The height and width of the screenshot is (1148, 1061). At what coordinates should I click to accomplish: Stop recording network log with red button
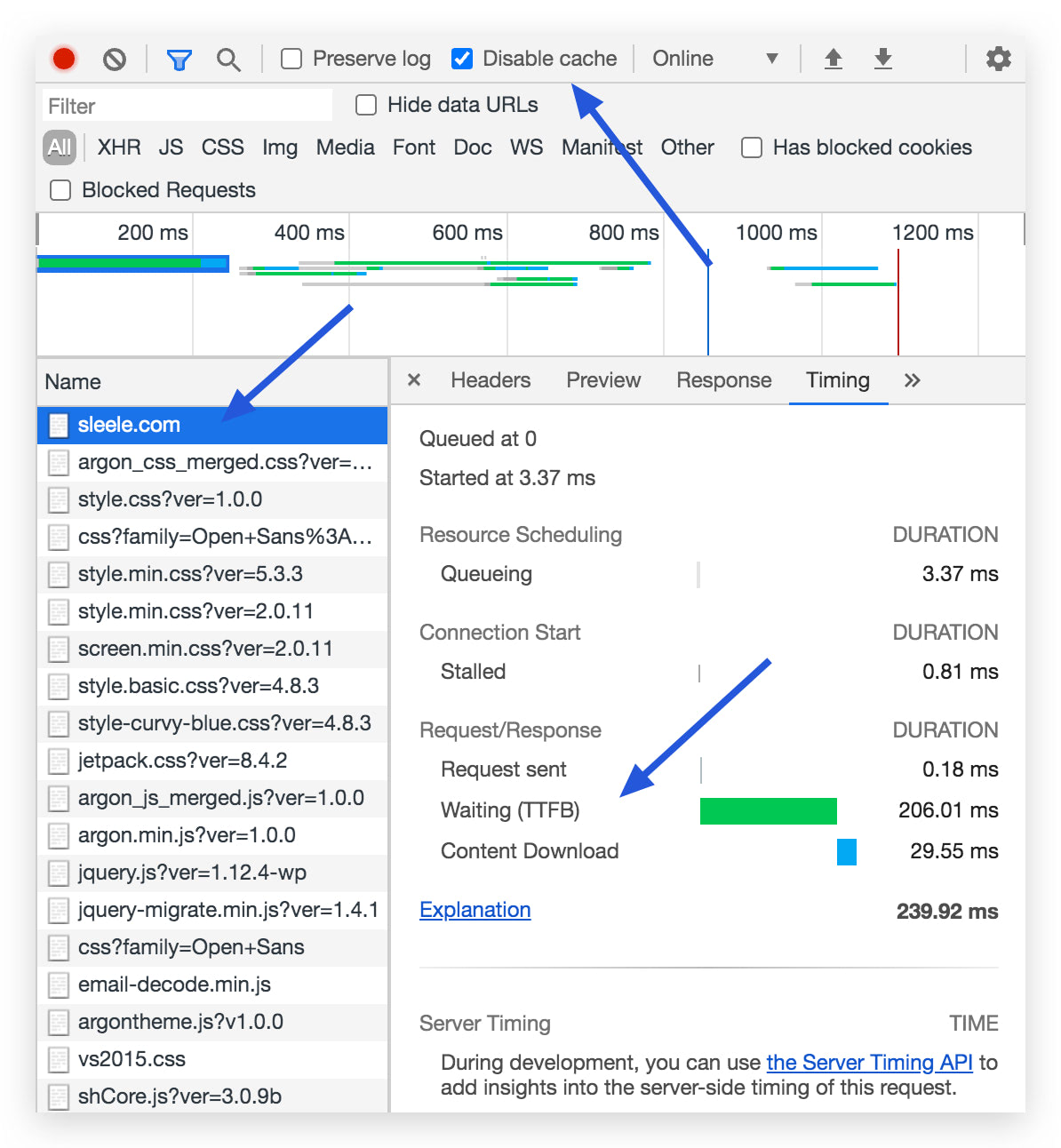64,59
